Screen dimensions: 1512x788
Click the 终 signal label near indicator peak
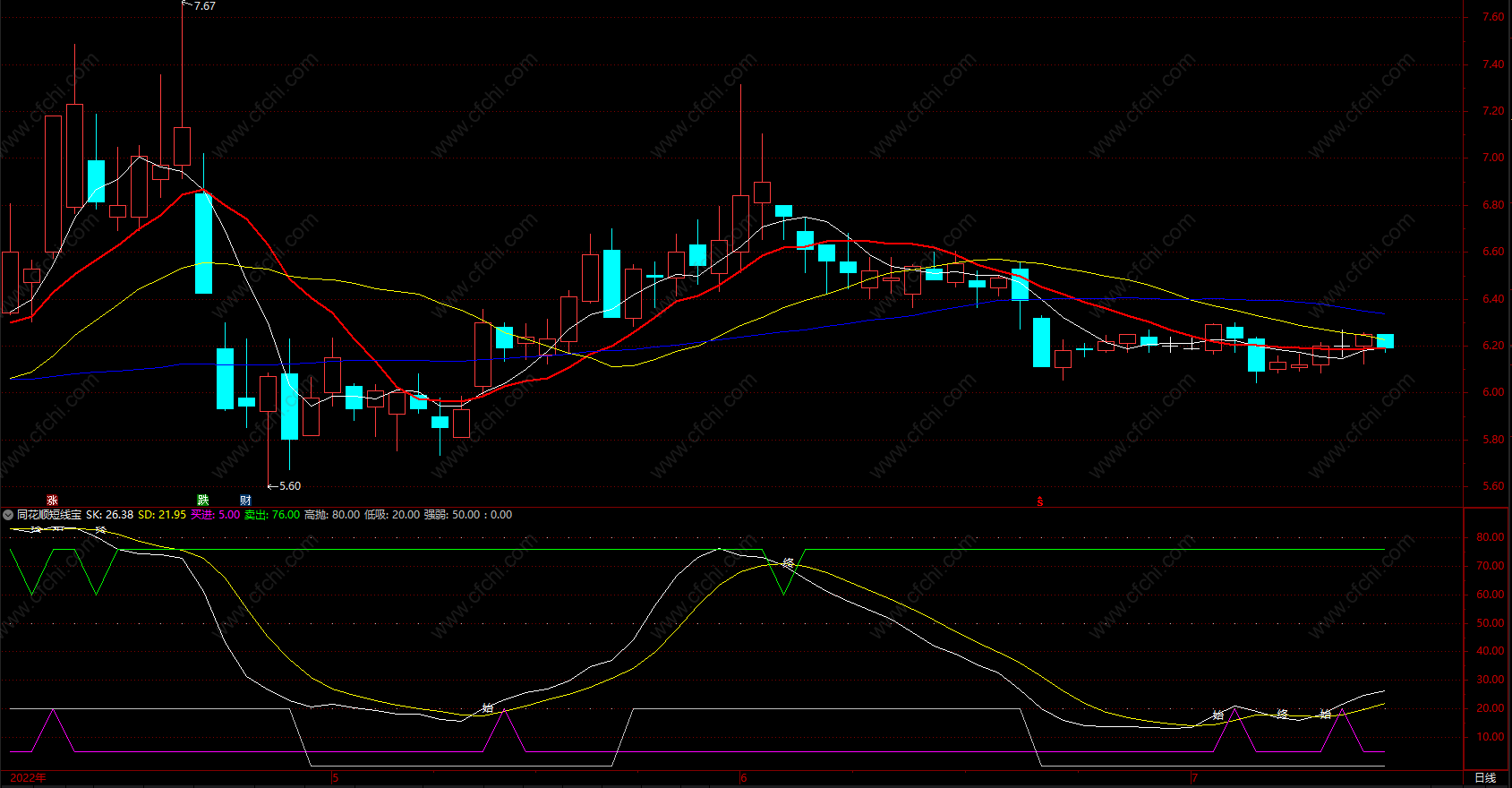789,563
